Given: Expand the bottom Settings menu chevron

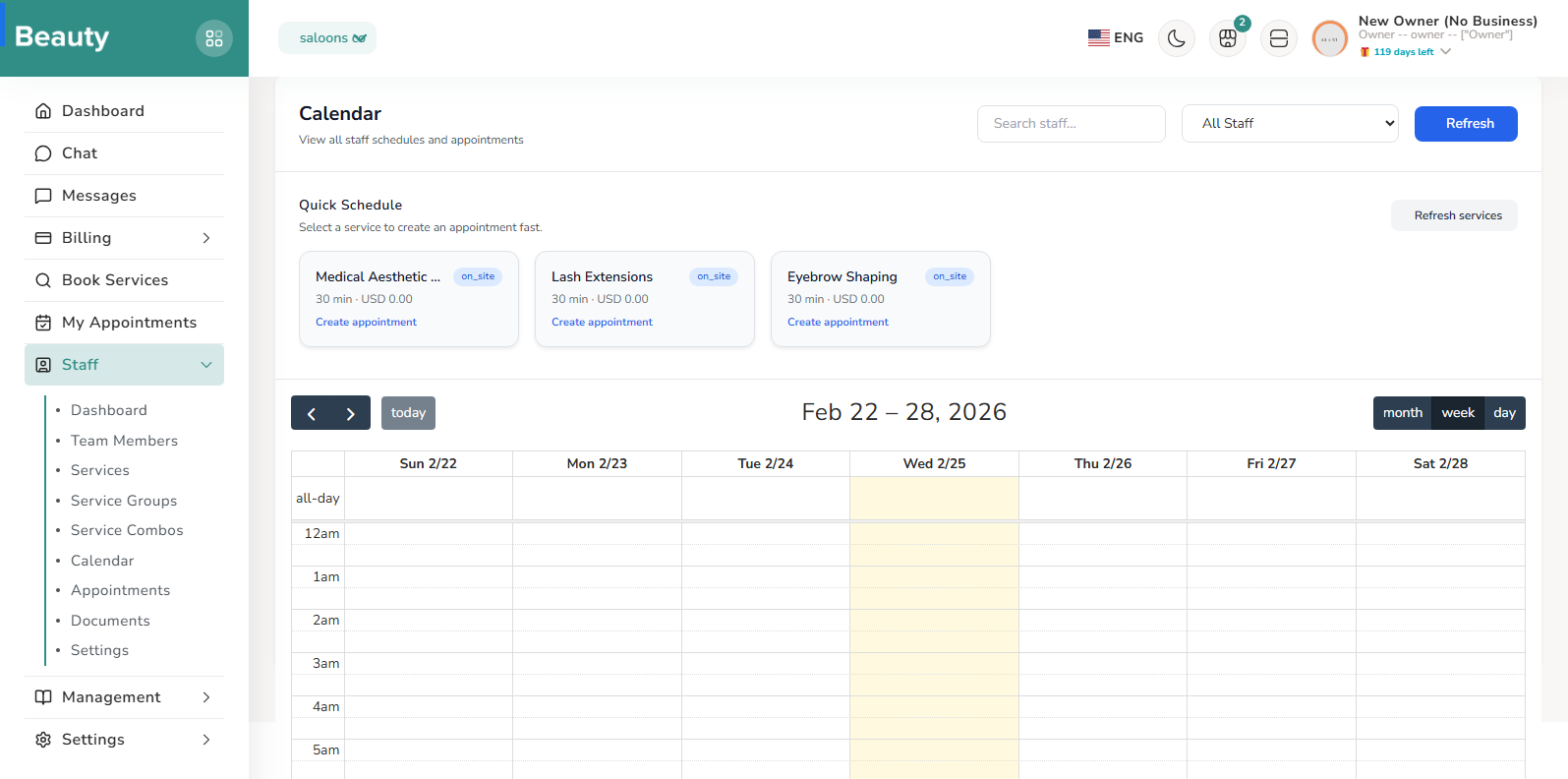Looking at the screenshot, I should tap(206, 740).
